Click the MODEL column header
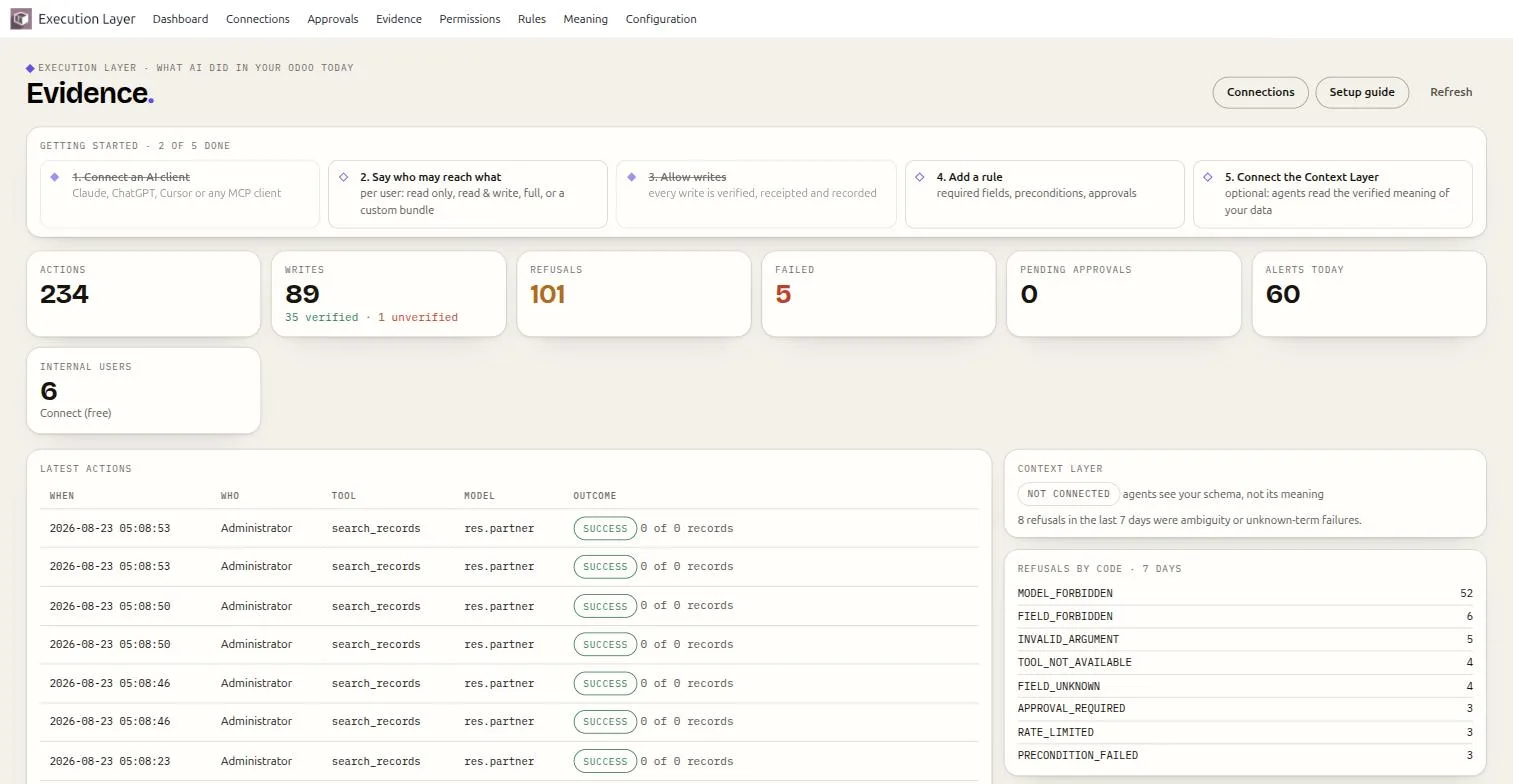Screen dimensions: 1513x784 tap(479, 496)
